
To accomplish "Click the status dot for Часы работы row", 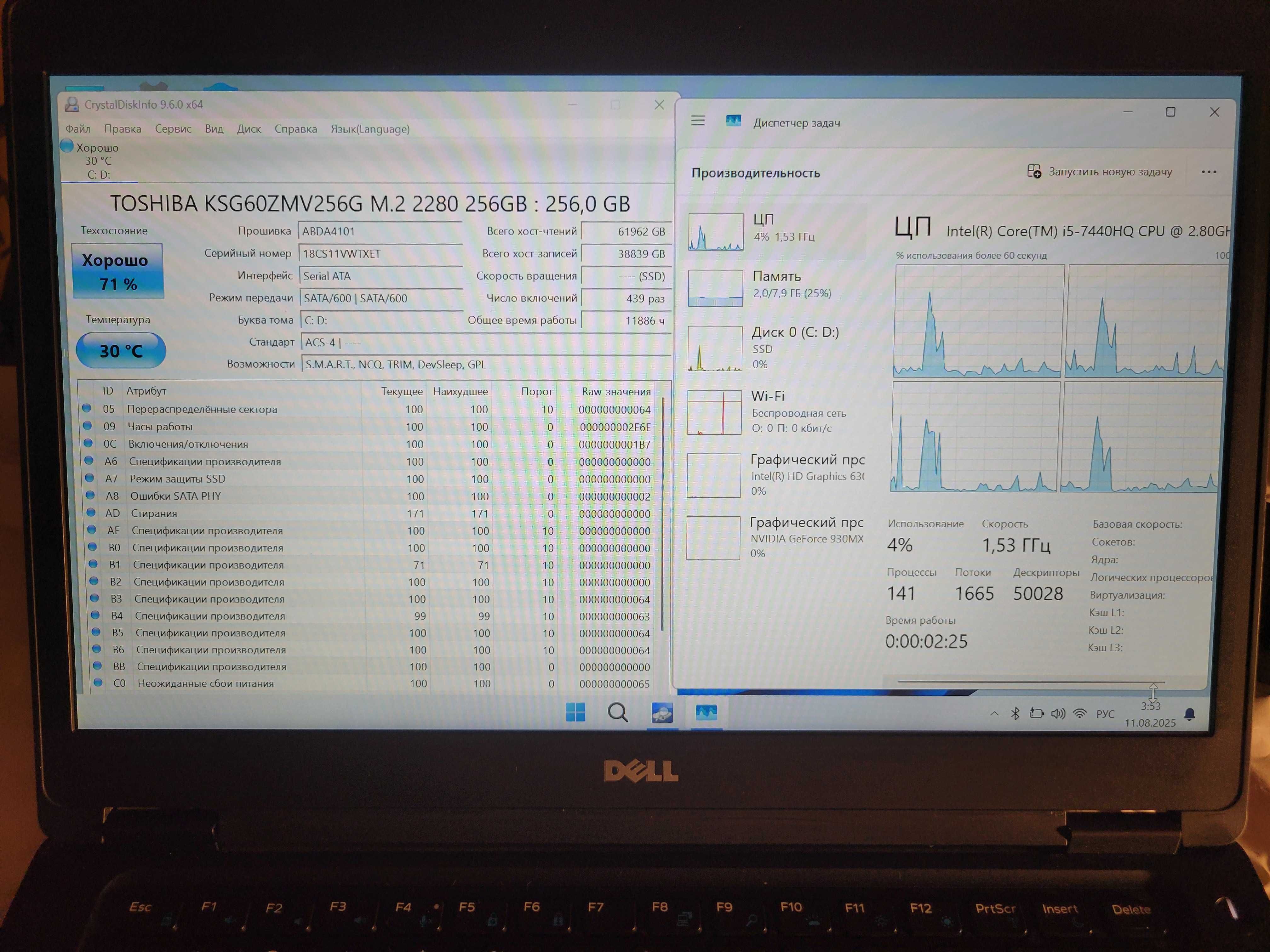I will [87, 426].
